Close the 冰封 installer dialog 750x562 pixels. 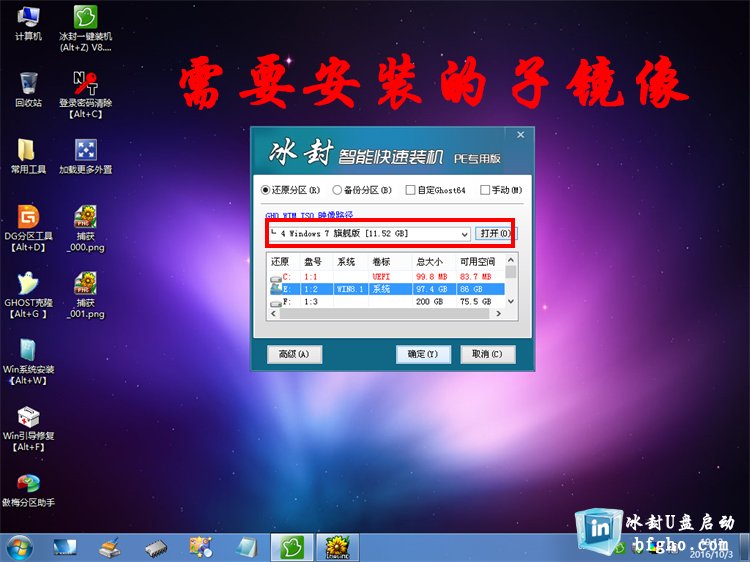[x=520, y=135]
